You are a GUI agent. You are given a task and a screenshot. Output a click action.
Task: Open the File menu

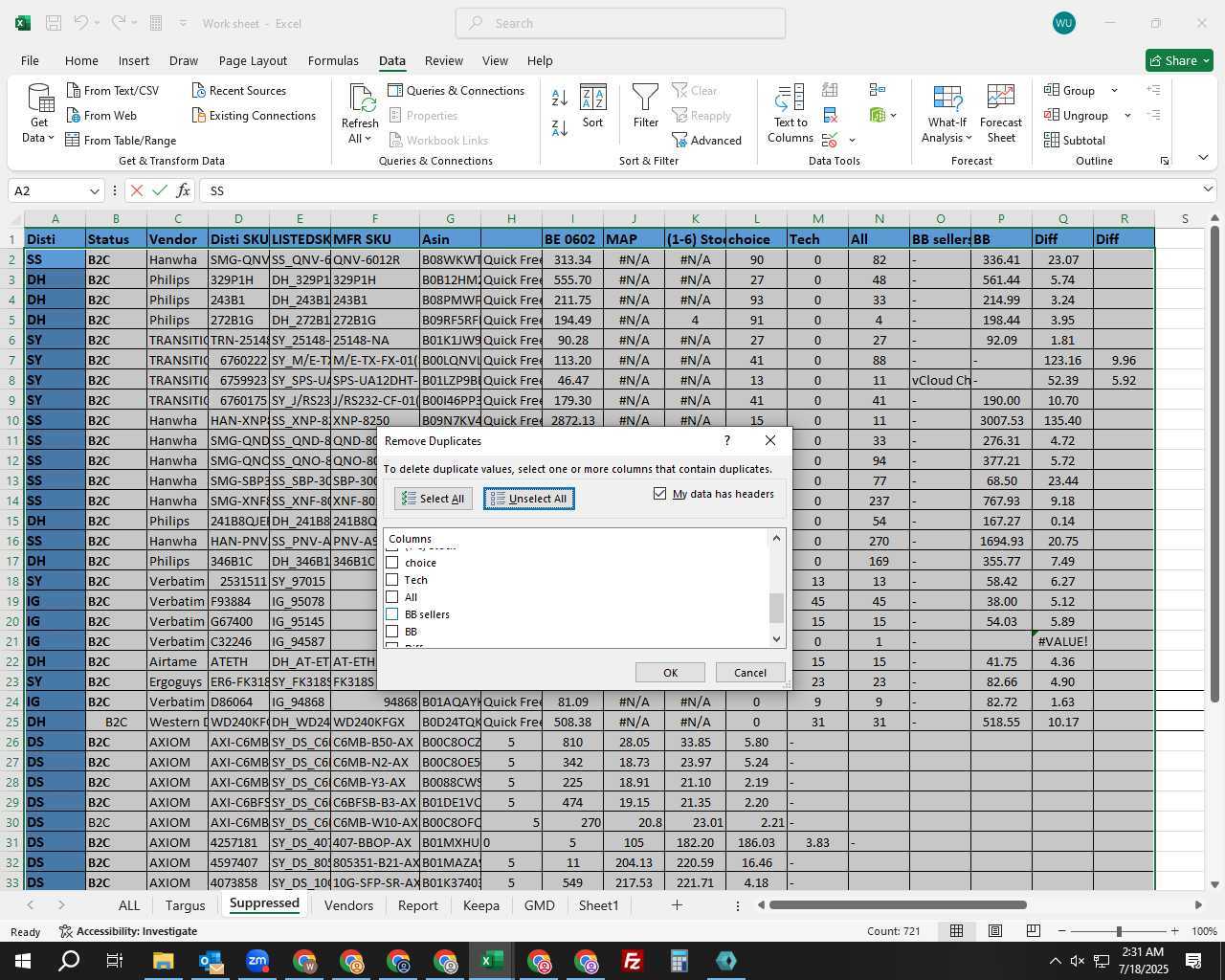(x=30, y=60)
